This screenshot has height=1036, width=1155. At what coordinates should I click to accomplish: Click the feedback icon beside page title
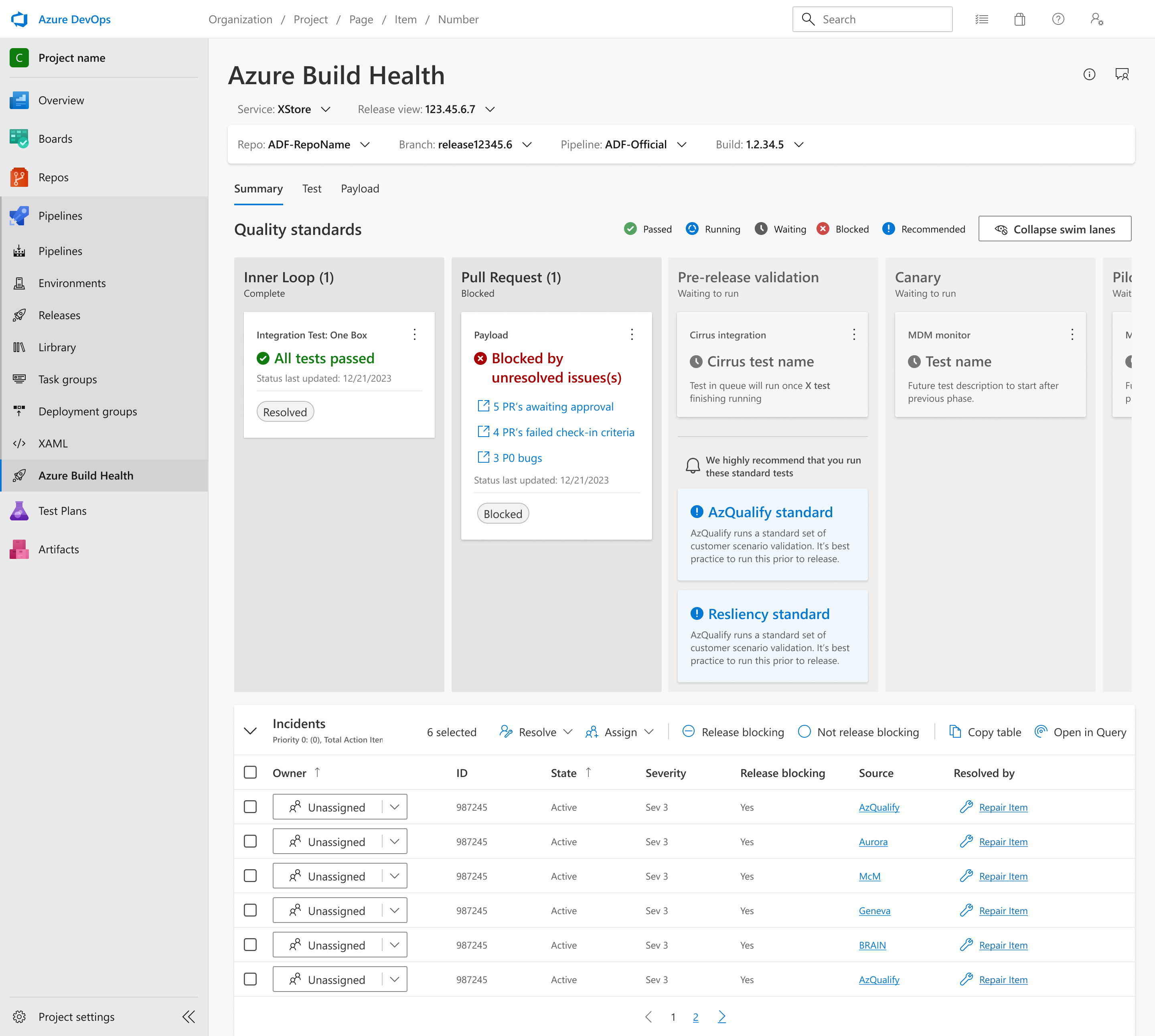point(1121,75)
